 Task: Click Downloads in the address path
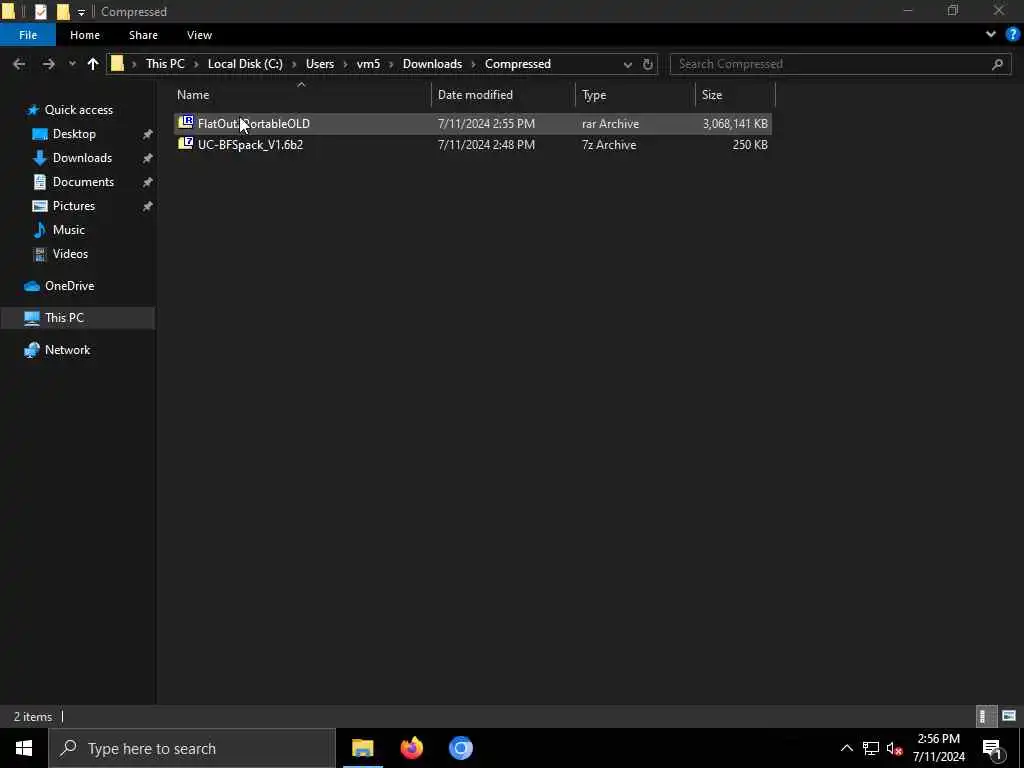(432, 64)
